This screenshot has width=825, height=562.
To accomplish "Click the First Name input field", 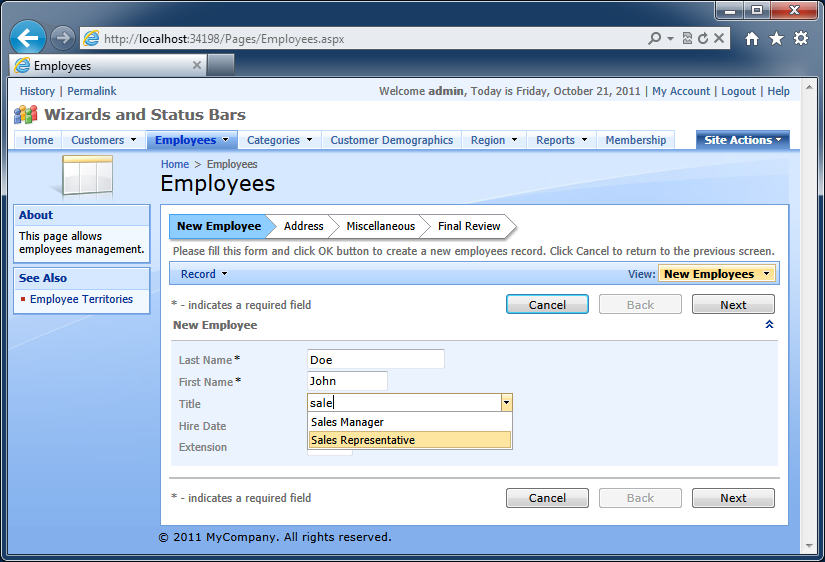I will pos(347,381).
